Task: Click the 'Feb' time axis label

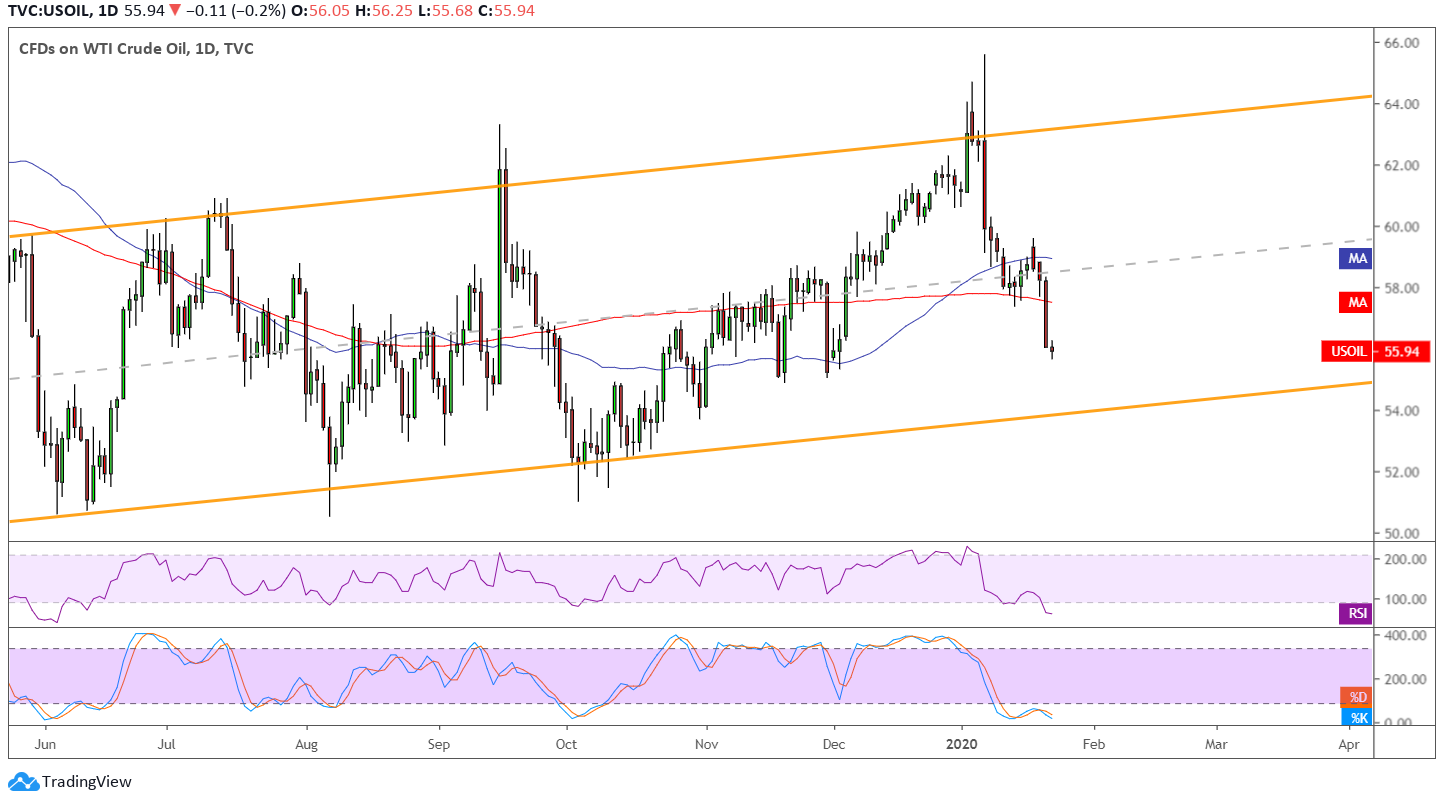Action: coord(1094,744)
